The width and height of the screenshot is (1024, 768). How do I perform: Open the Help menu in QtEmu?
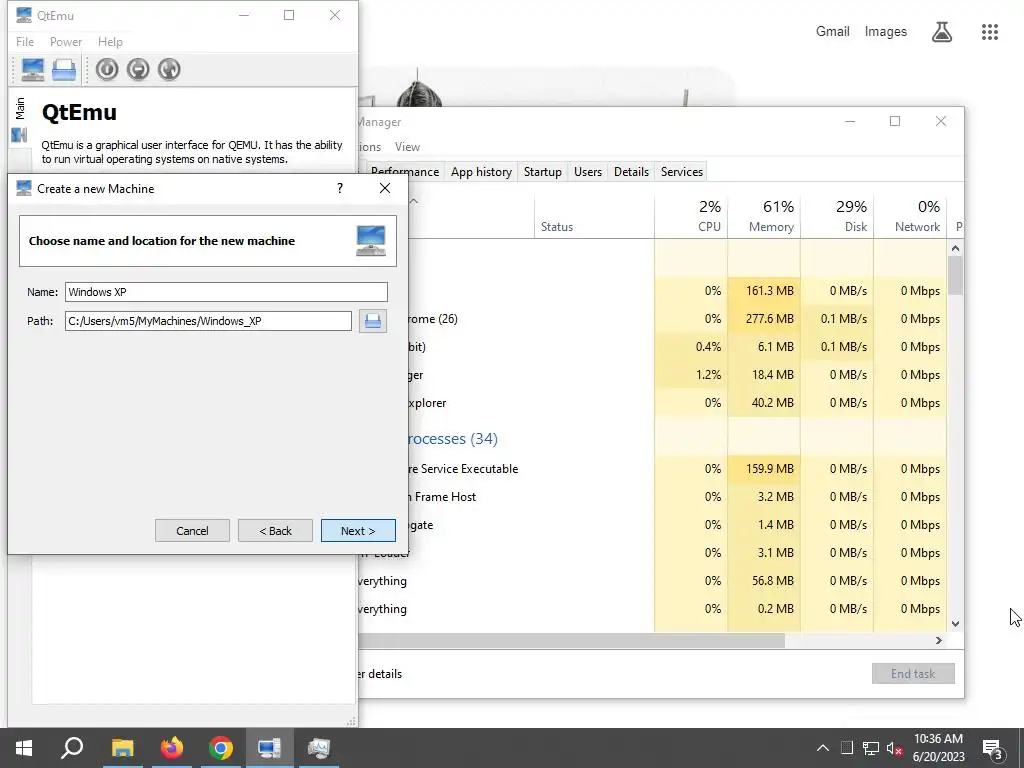[x=110, y=42]
